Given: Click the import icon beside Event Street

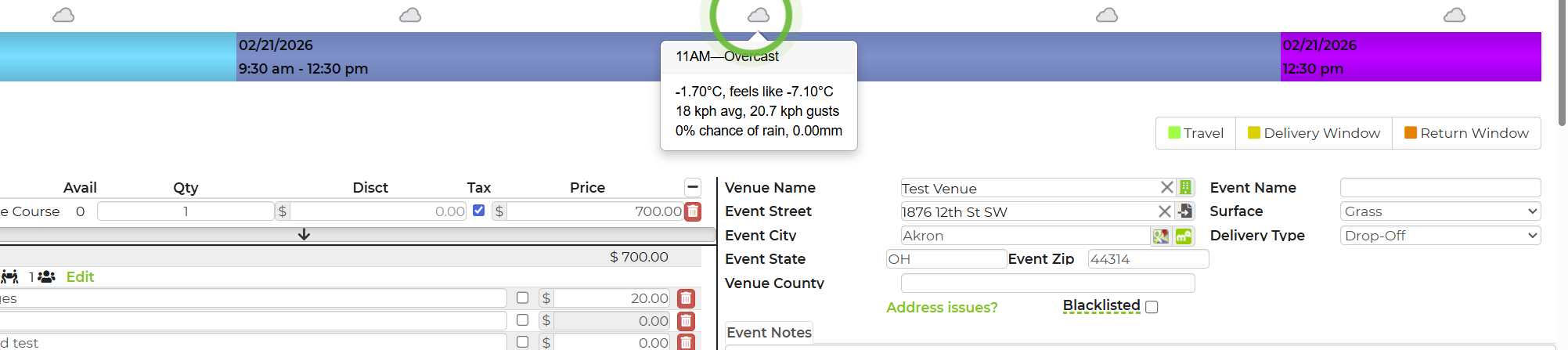Looking at the screenshot, I should point(1186,211).
